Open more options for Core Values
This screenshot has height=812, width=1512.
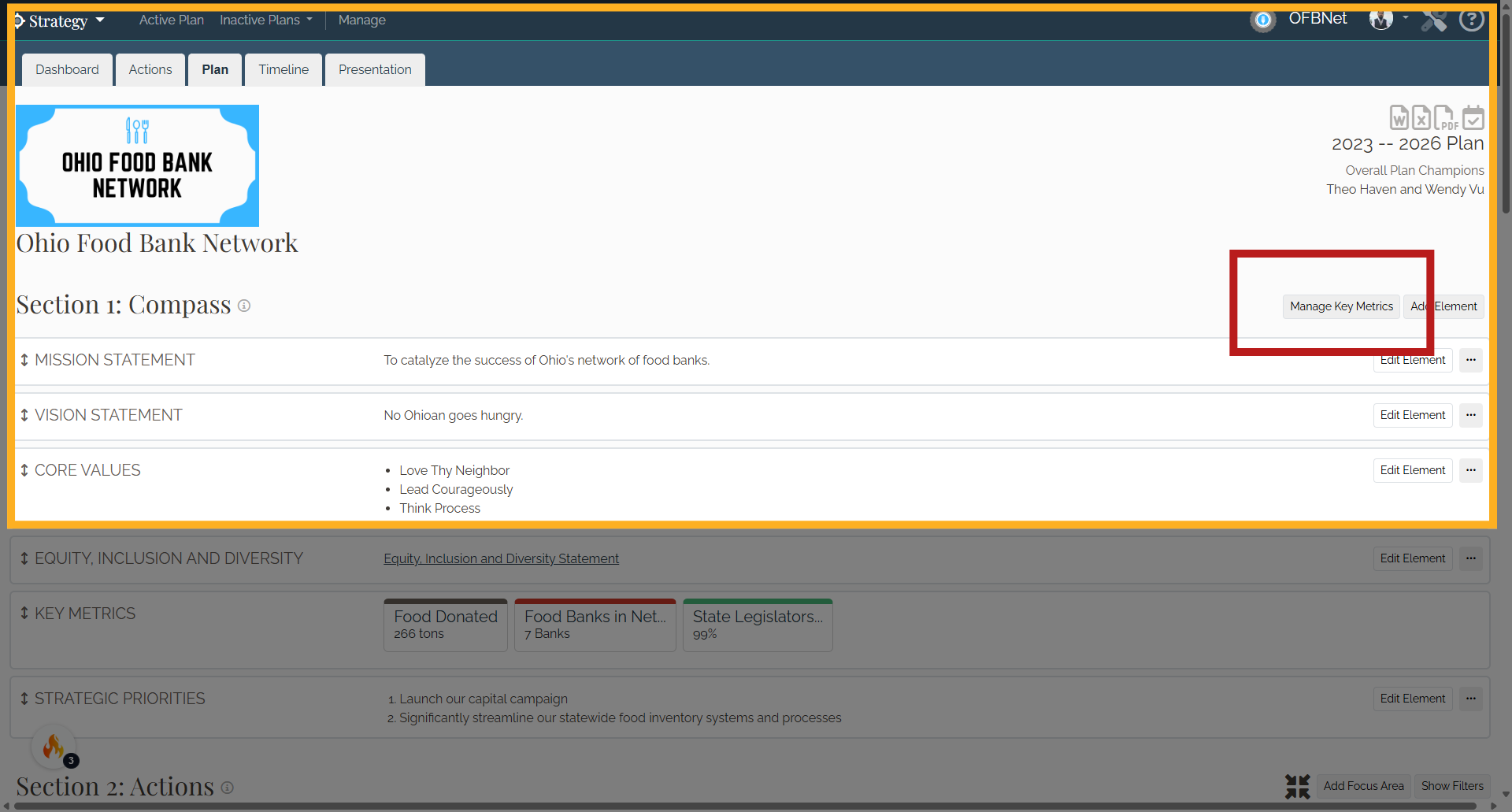tap(1471, 470)
